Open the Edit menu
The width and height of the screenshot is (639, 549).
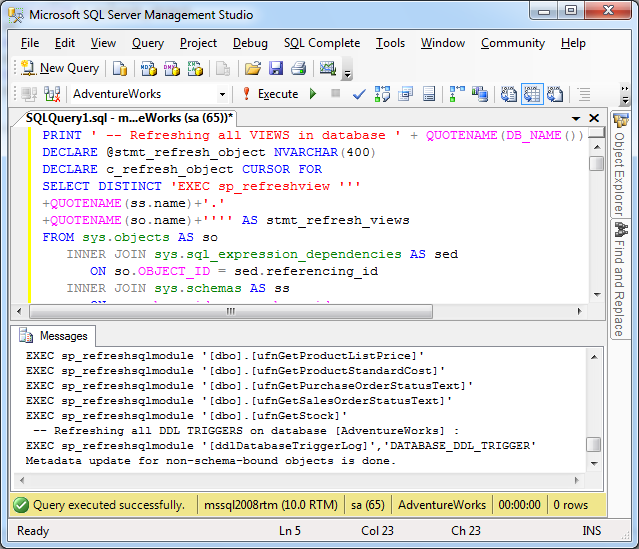point(65,43)
